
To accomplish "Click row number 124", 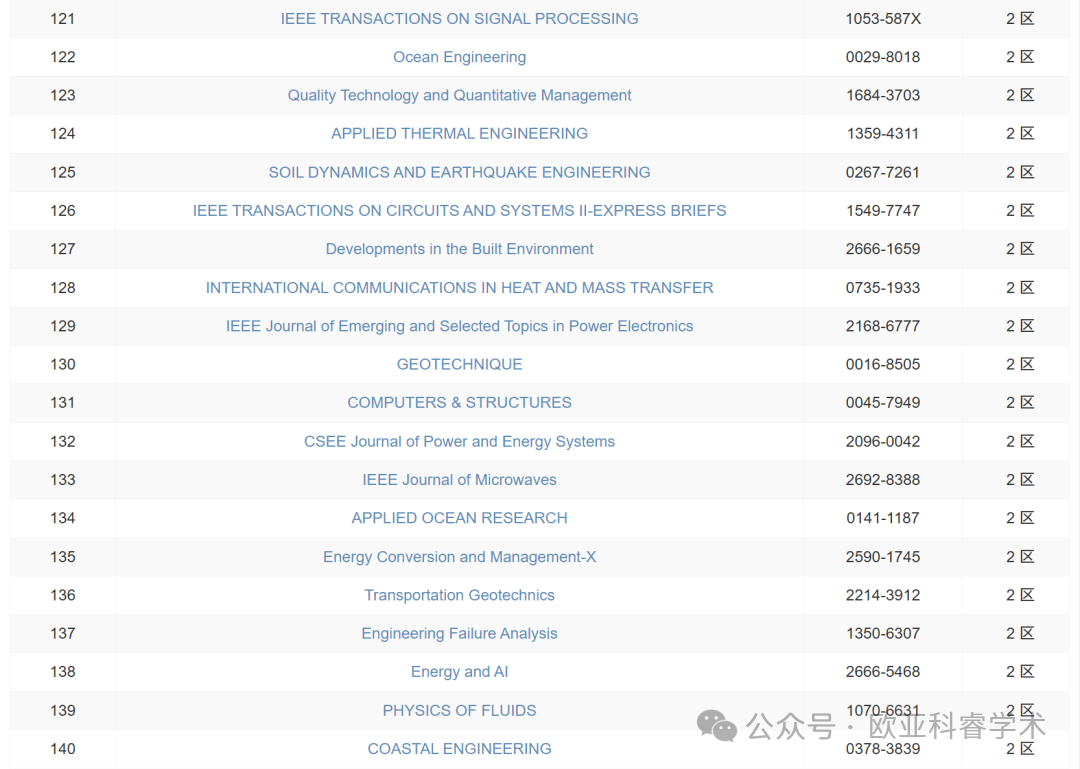I will [x=63, y=134].
